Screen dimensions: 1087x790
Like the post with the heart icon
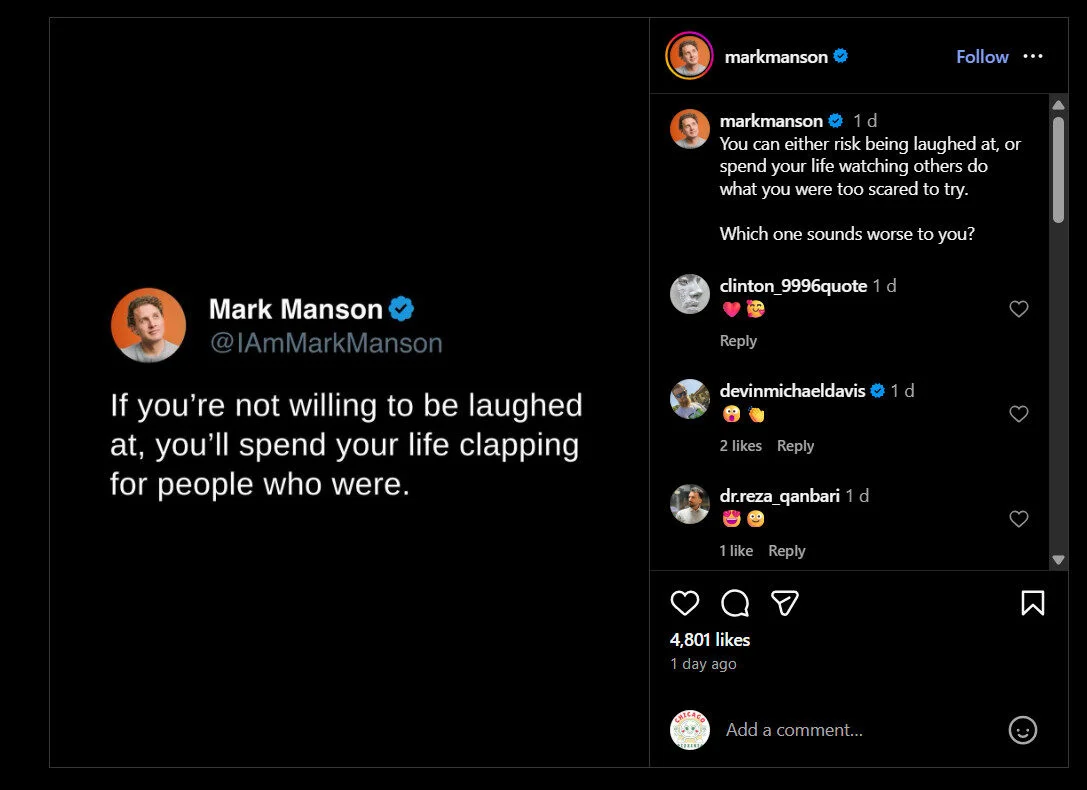(684, 603)
